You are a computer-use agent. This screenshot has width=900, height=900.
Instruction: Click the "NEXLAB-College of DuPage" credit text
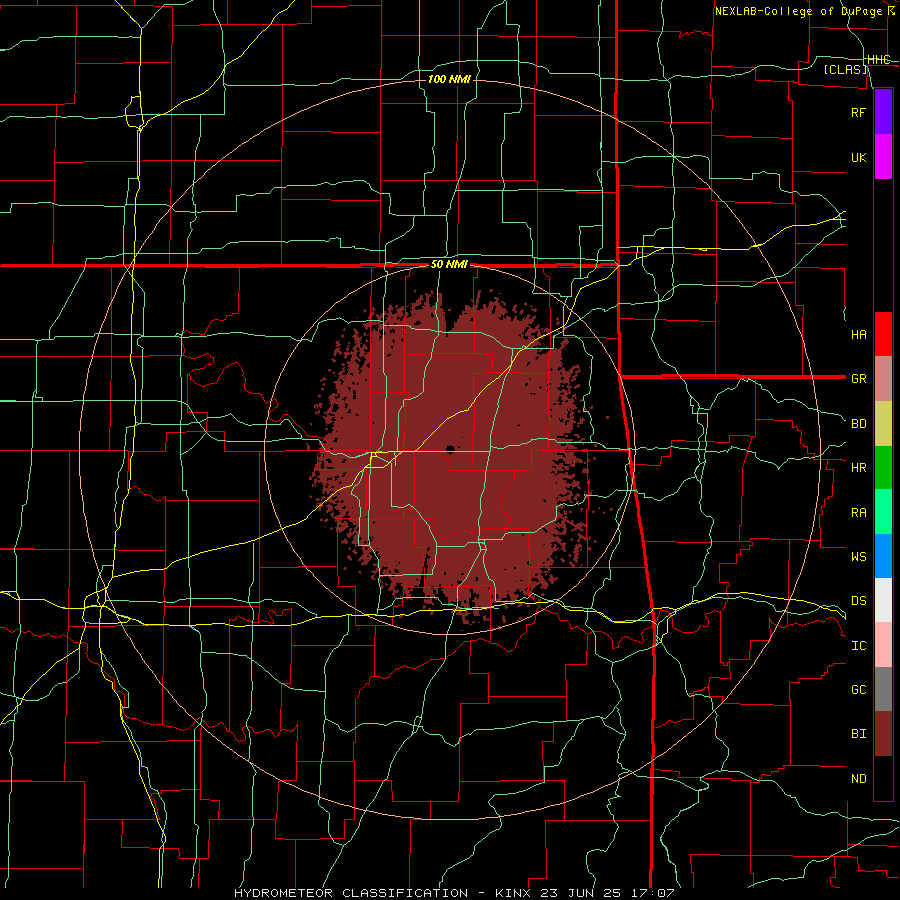click(800, 11)
